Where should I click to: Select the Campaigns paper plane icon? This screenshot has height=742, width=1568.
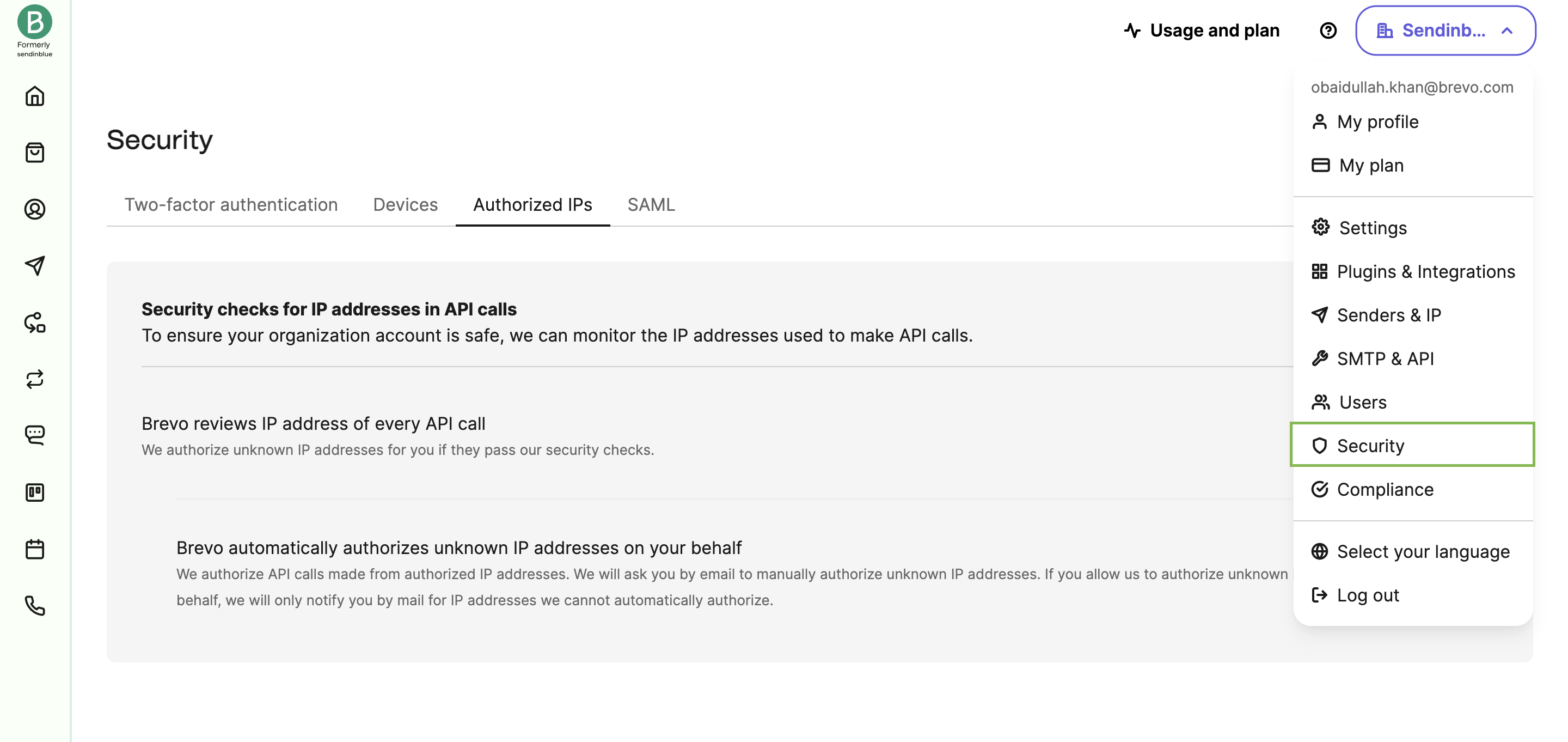tap(35, 265)
